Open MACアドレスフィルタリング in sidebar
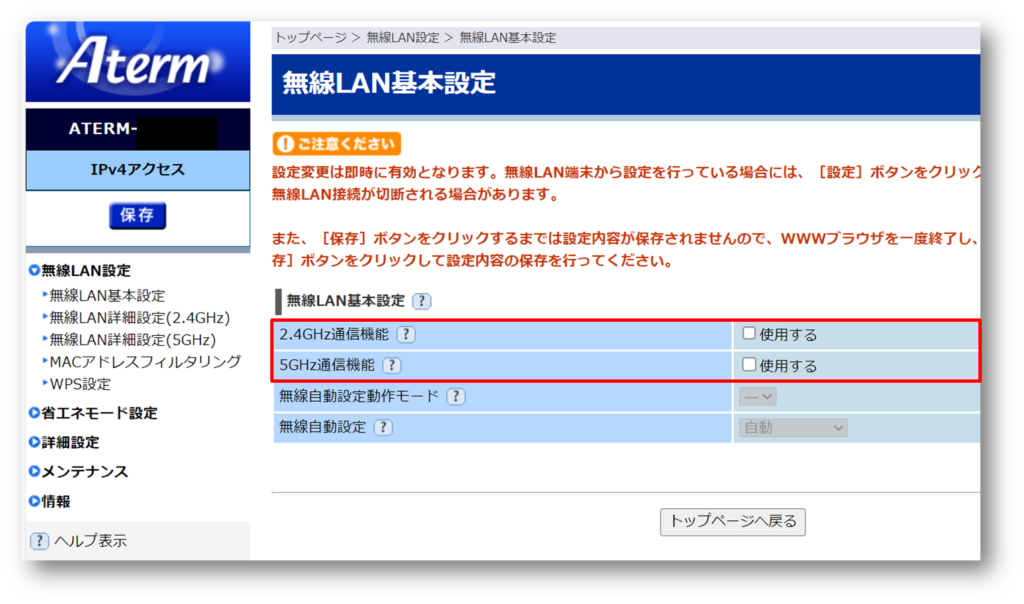This screenshot has width=1024, height=604. (x=145, y=362)
